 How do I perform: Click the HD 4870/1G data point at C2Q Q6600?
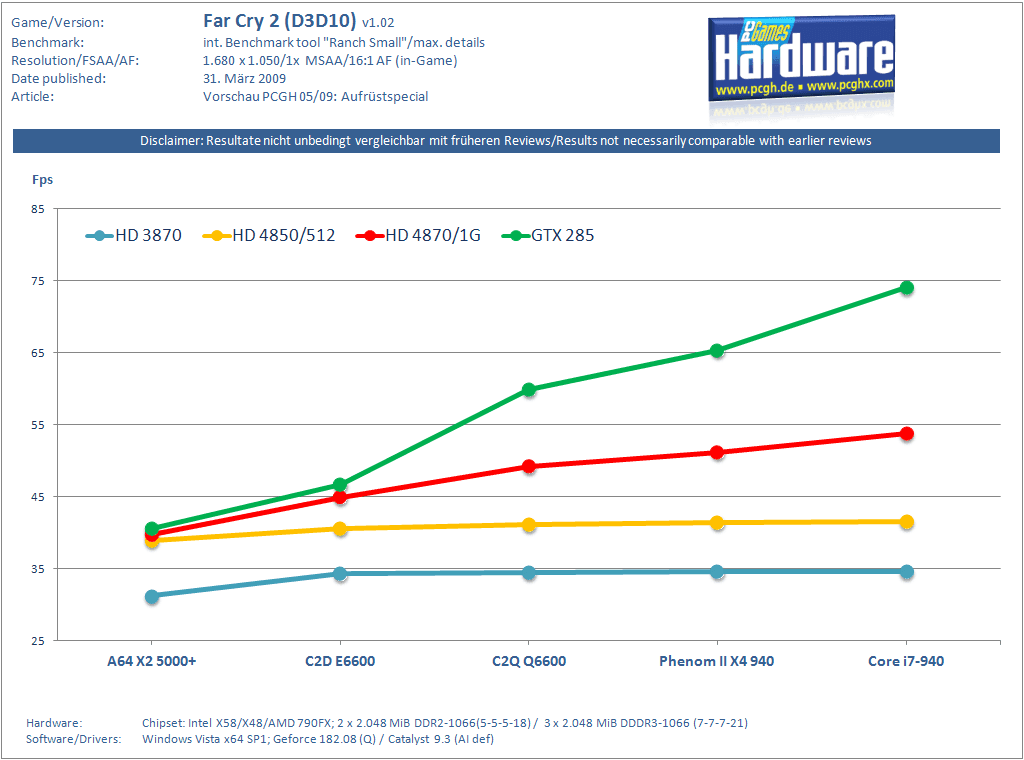529,466
